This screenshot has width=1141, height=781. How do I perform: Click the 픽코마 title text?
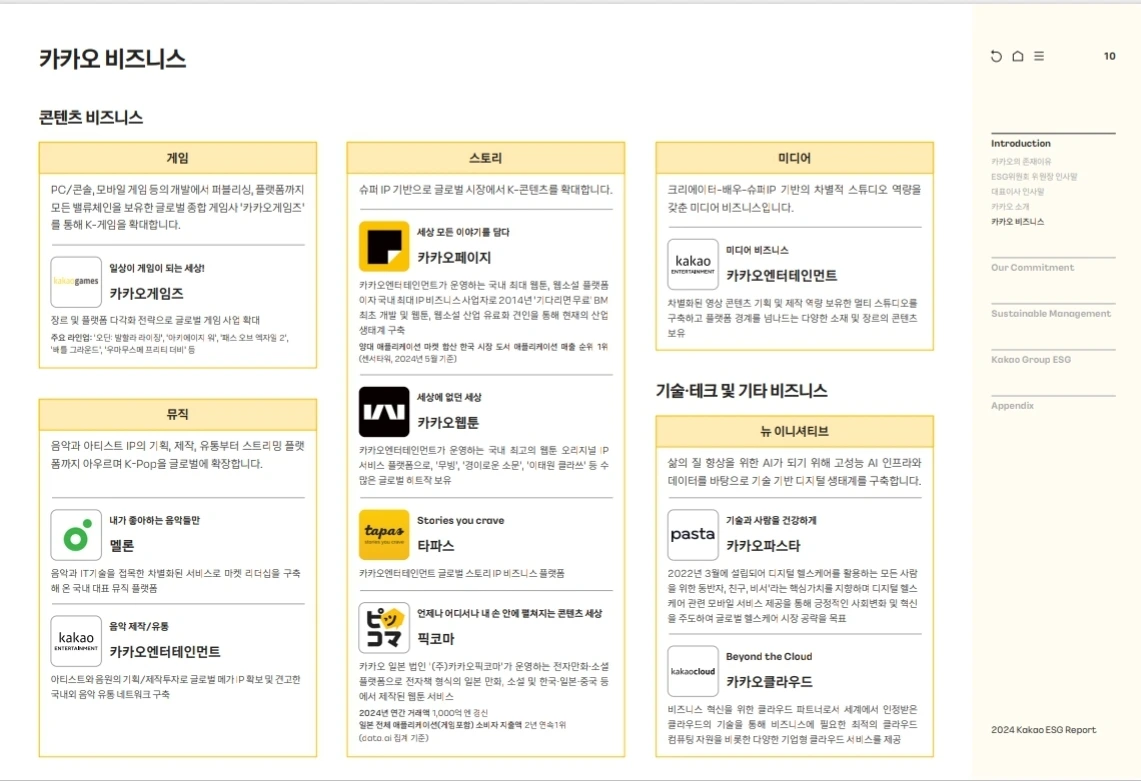(436, 639)
